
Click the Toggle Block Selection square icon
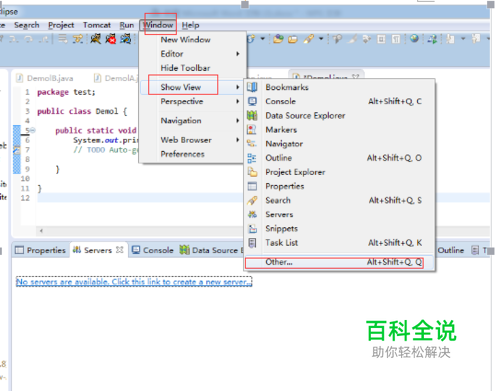(x=381, y=39)
